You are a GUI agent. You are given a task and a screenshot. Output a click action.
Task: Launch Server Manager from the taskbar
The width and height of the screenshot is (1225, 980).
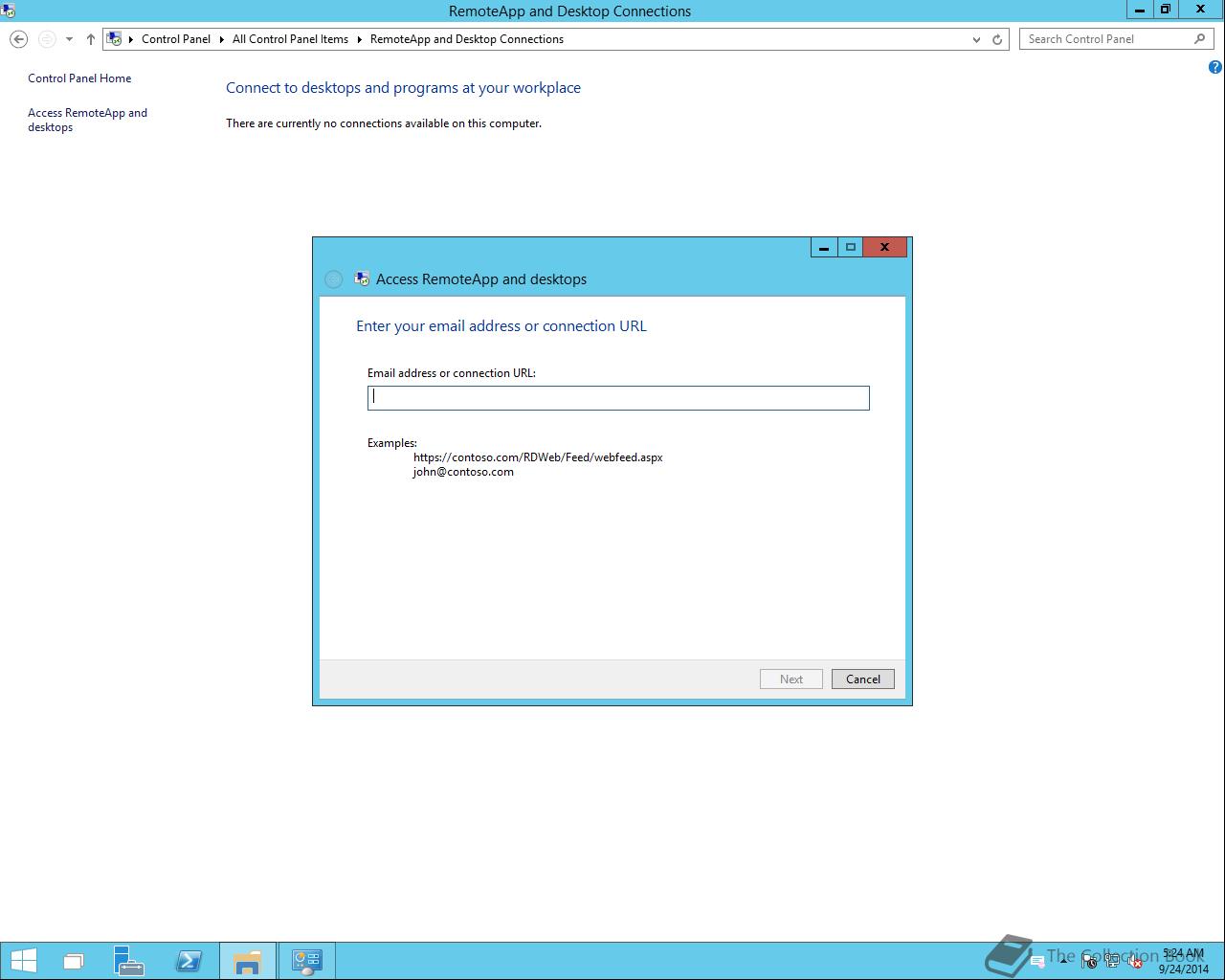tap(128, 961)
